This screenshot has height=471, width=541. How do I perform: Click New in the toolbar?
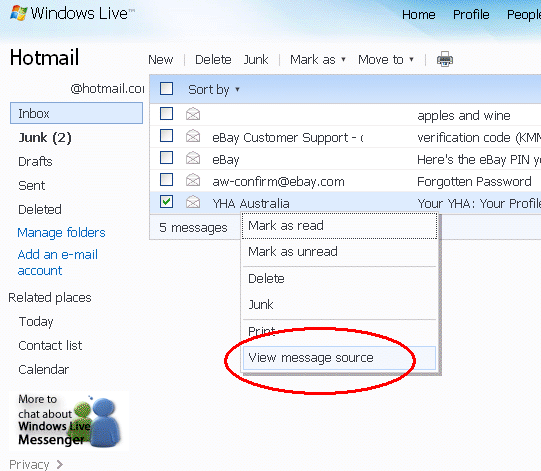click(x=160, y=60)
